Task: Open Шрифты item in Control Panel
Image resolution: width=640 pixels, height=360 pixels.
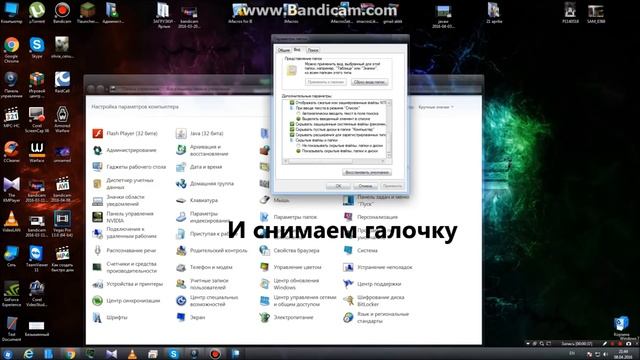Action: [x=110, y=318]
